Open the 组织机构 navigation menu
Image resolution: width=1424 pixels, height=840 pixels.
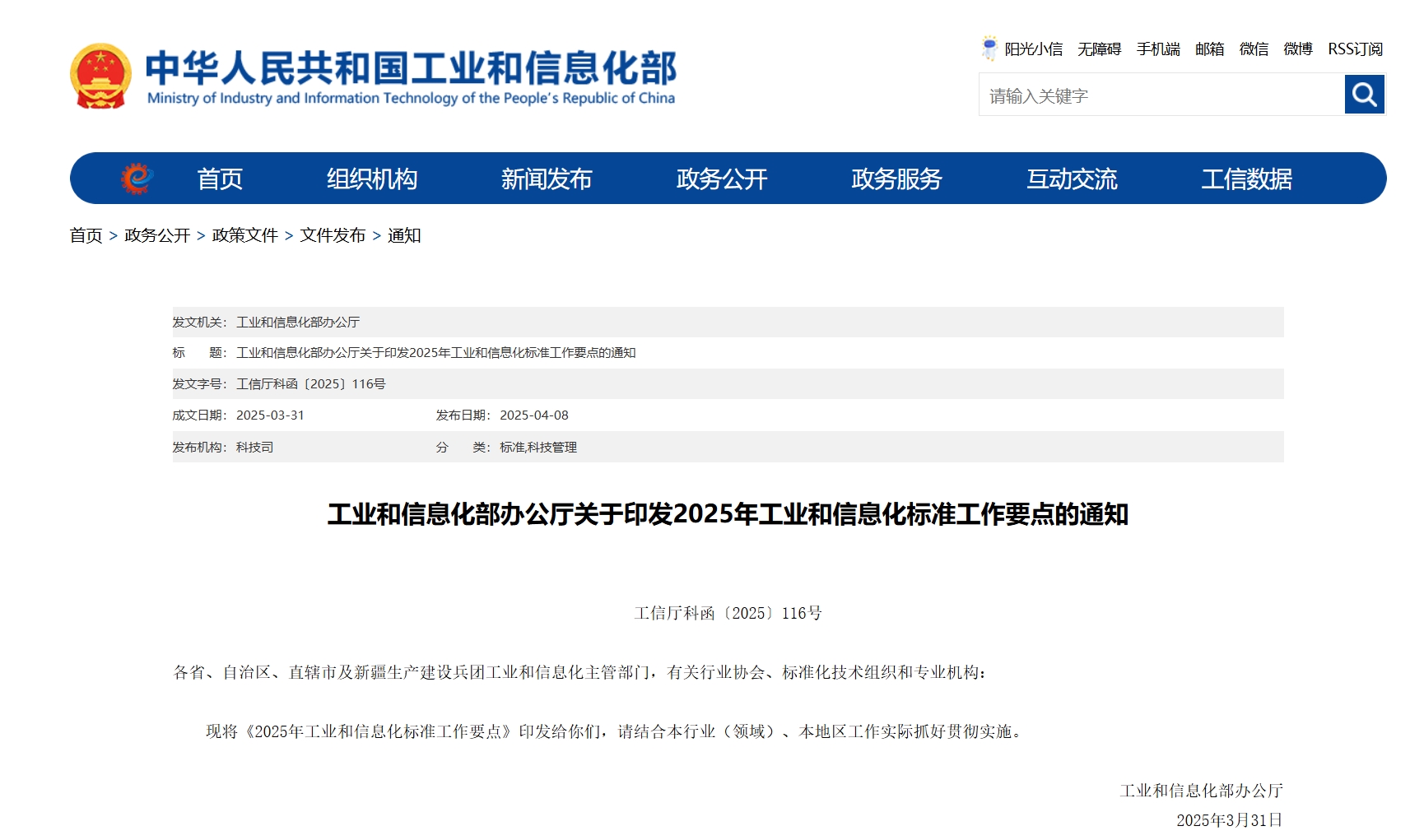372,179
